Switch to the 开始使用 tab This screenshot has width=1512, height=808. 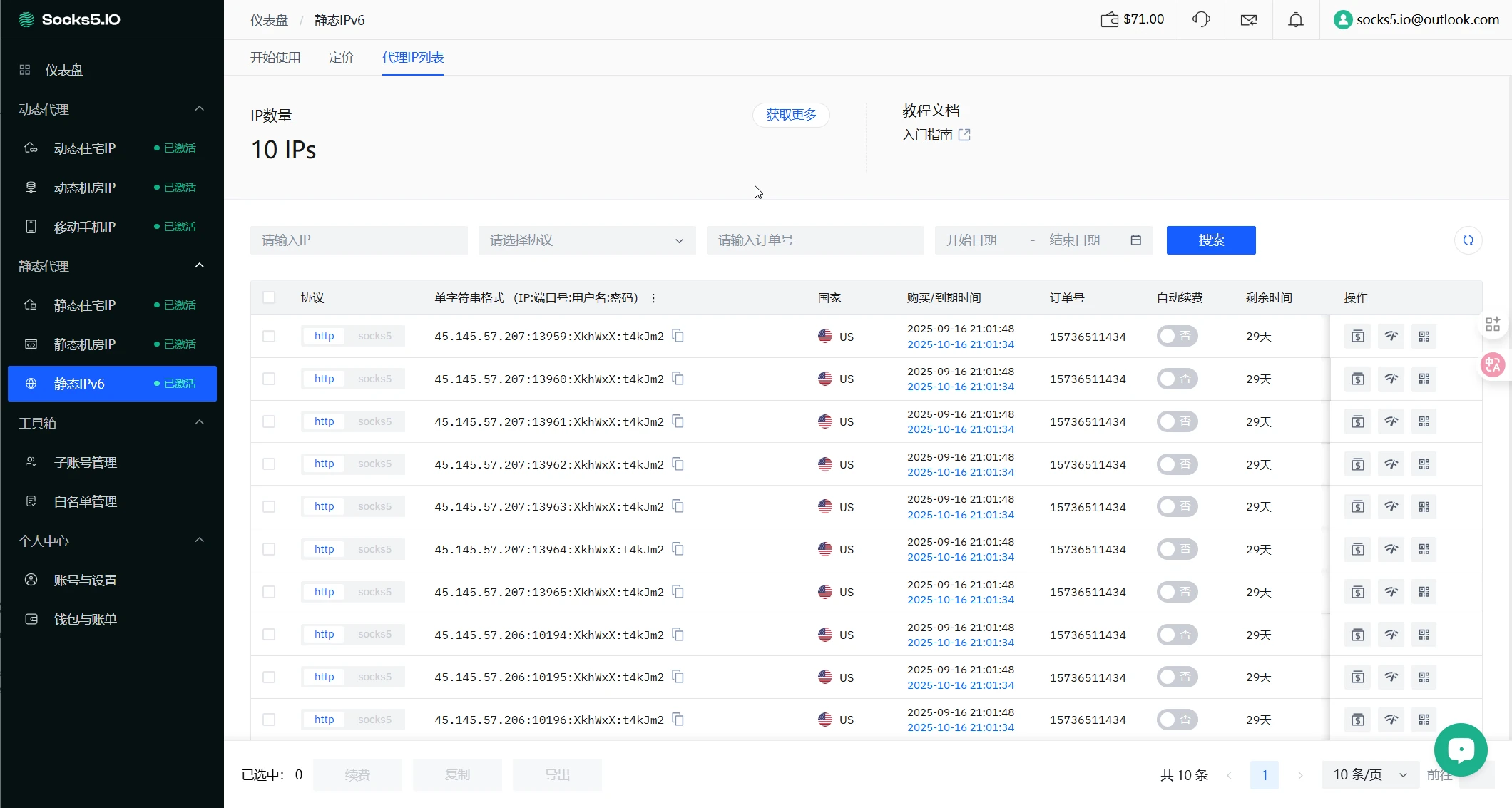pos(275,58)
